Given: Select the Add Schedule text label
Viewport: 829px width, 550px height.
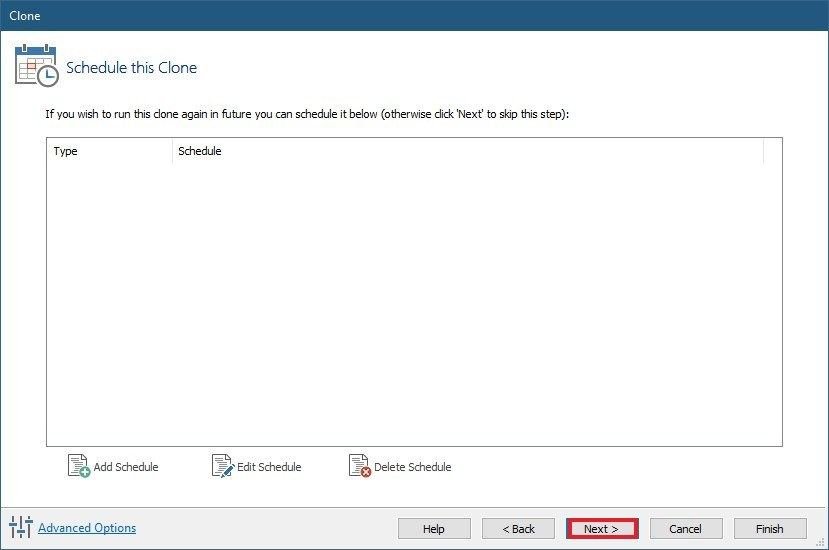Looking at the screenshot, I should (126, 467).
